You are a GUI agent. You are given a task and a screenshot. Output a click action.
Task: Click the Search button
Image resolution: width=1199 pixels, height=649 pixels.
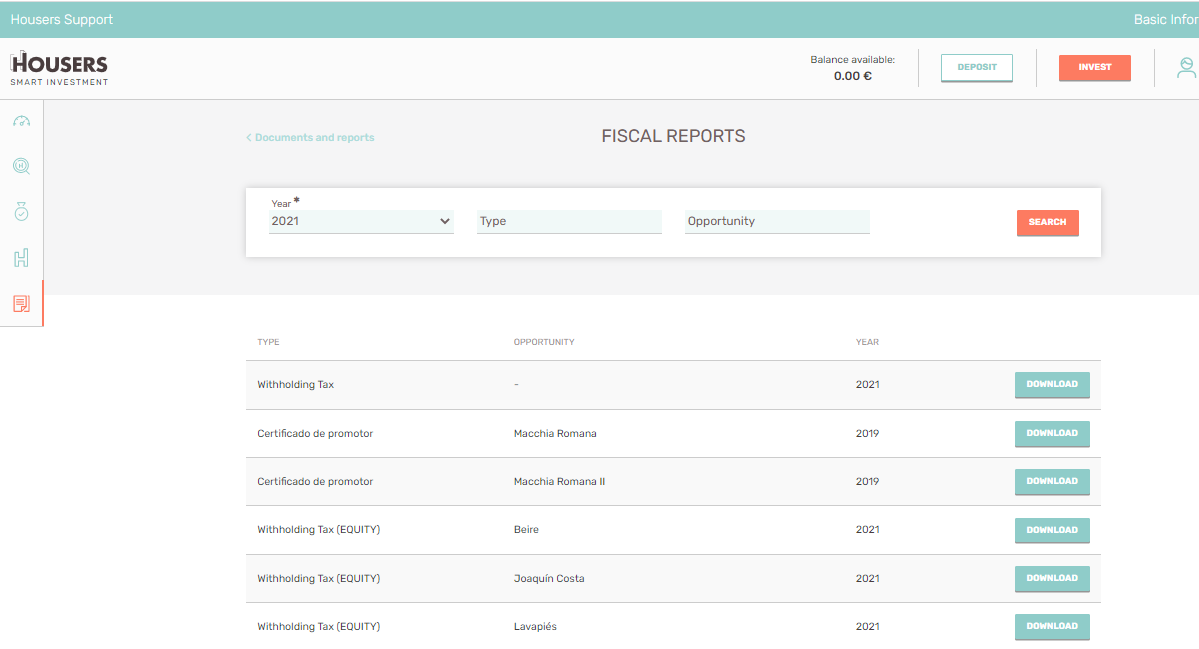(1048, 222)
